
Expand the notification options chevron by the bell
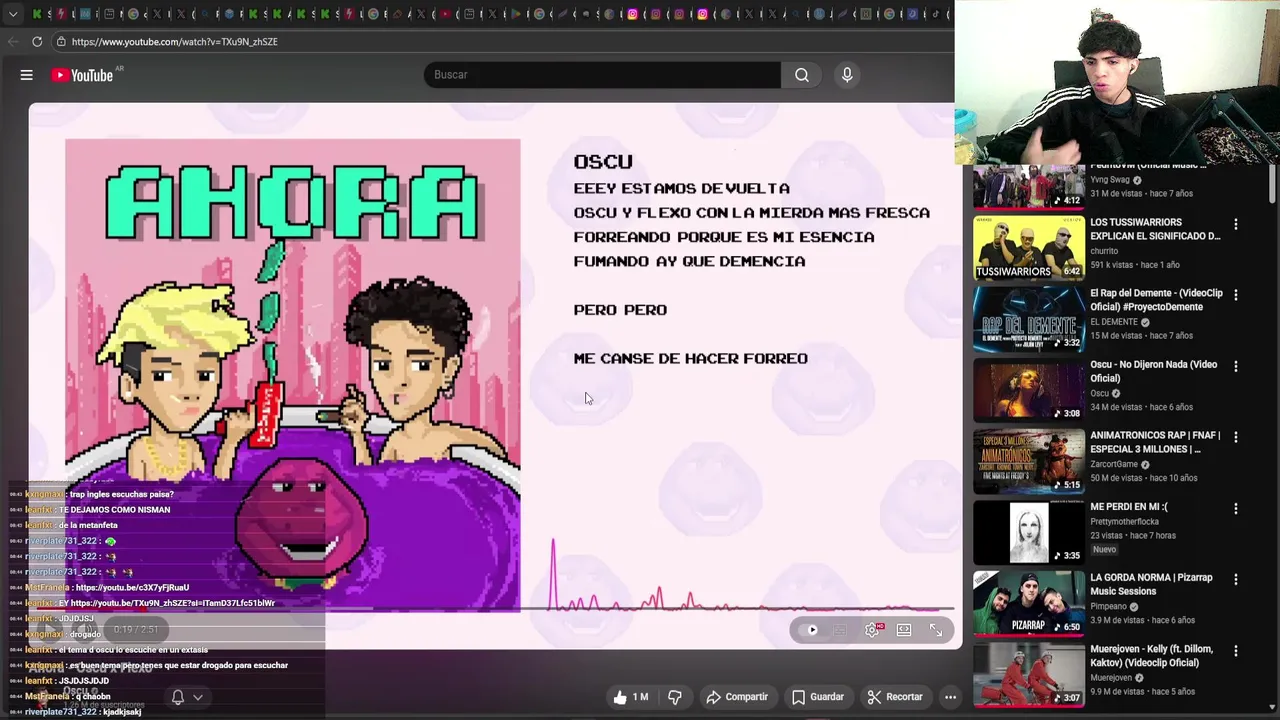(198, 697)
